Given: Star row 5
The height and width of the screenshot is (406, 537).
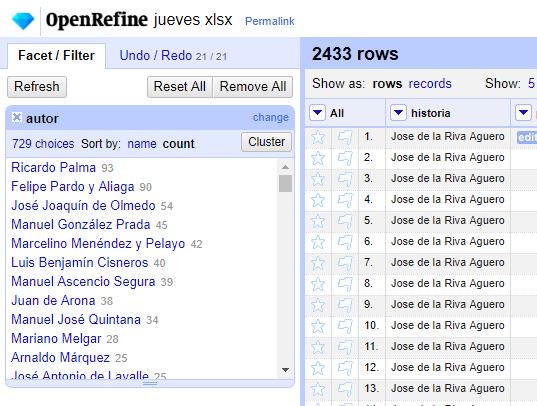Looking at the screenshot, I should 318,221.
